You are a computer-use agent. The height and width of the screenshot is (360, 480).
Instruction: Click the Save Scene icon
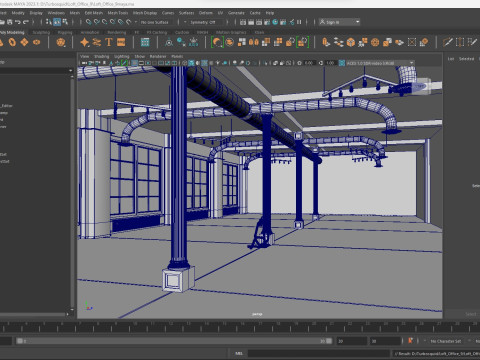click(x=10, y=22)
